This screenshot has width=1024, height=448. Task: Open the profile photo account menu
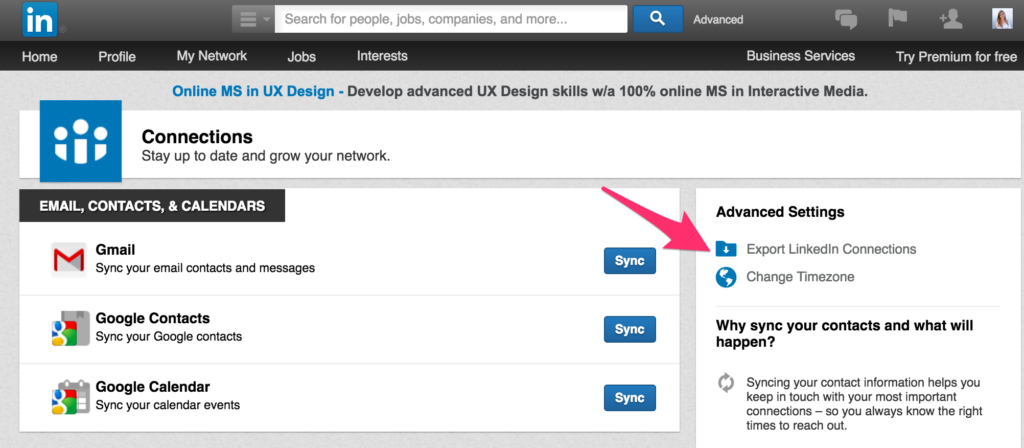[x=1002, y=19]
